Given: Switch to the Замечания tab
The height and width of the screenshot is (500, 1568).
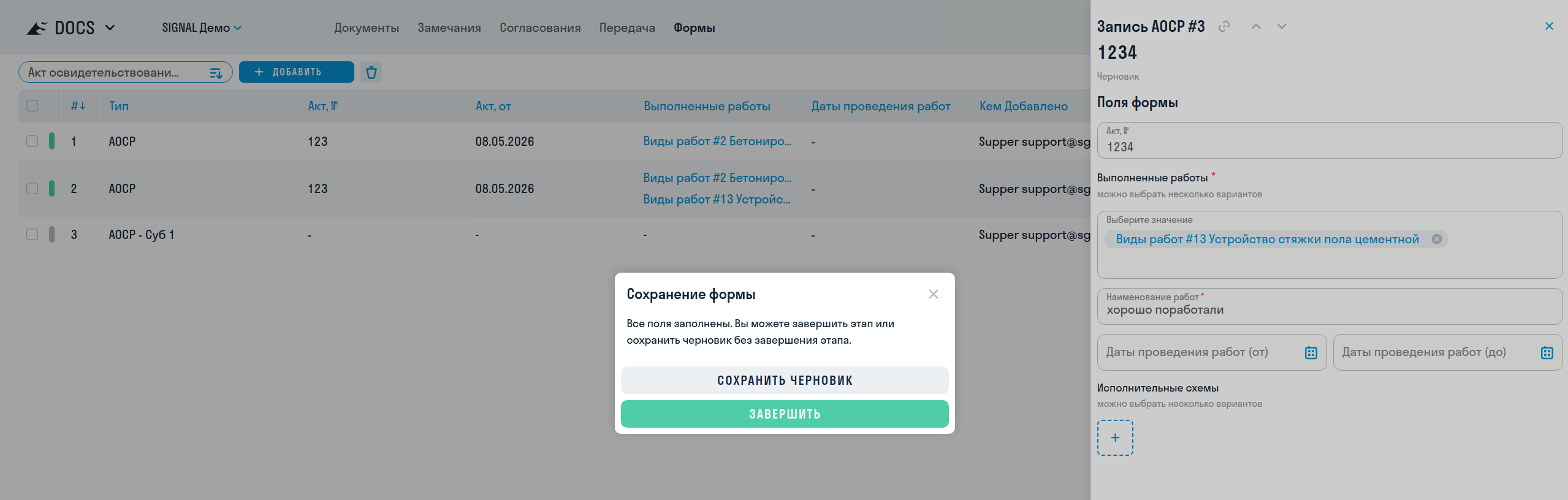Looking at the screenshot, I should click(x=449, y=28).
